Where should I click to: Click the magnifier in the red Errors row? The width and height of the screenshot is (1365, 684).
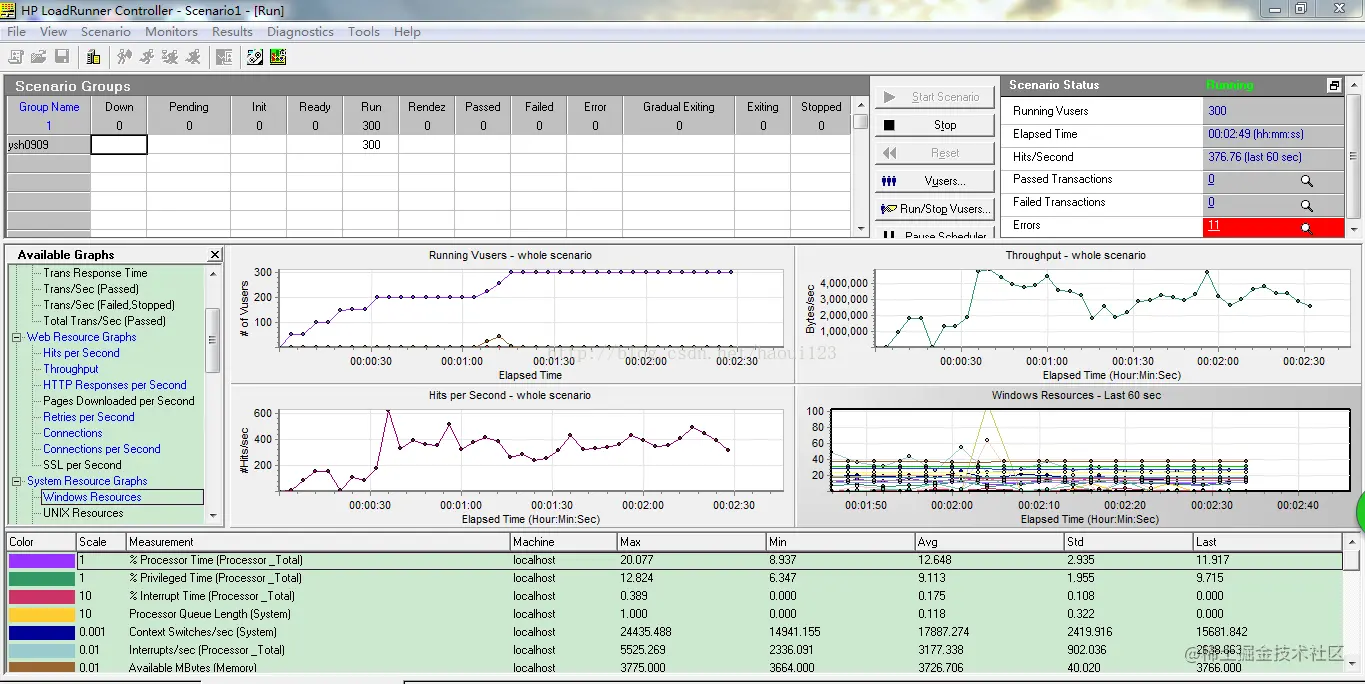click(x=1305, y=228)
